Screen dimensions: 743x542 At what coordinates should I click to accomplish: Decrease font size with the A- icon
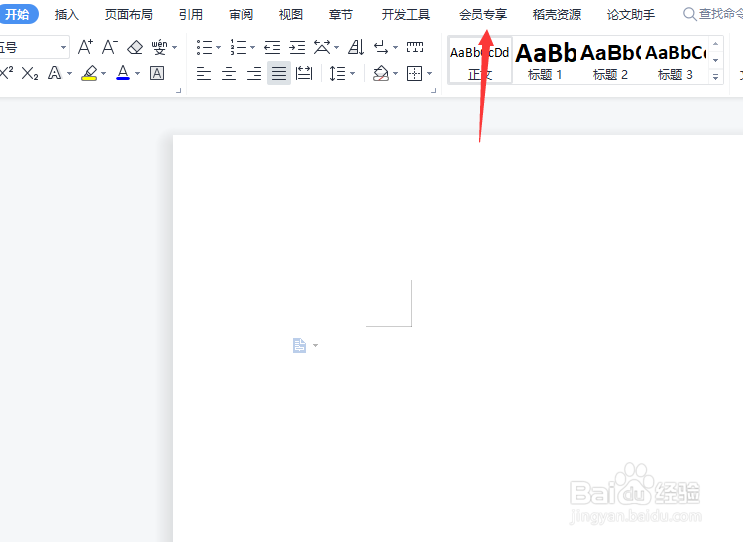(110, 47)
